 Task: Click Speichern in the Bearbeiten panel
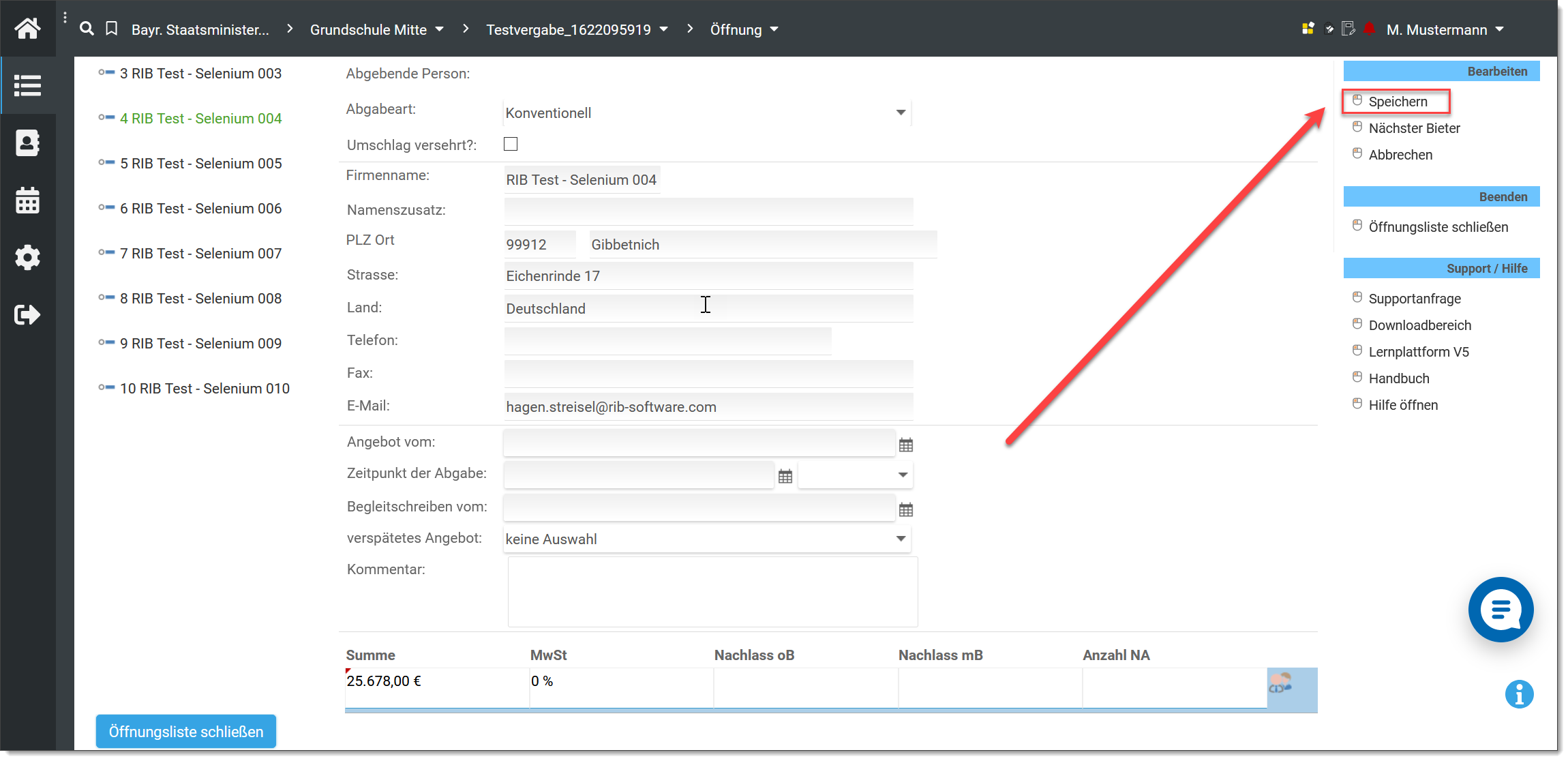[x=1398, y=102]
